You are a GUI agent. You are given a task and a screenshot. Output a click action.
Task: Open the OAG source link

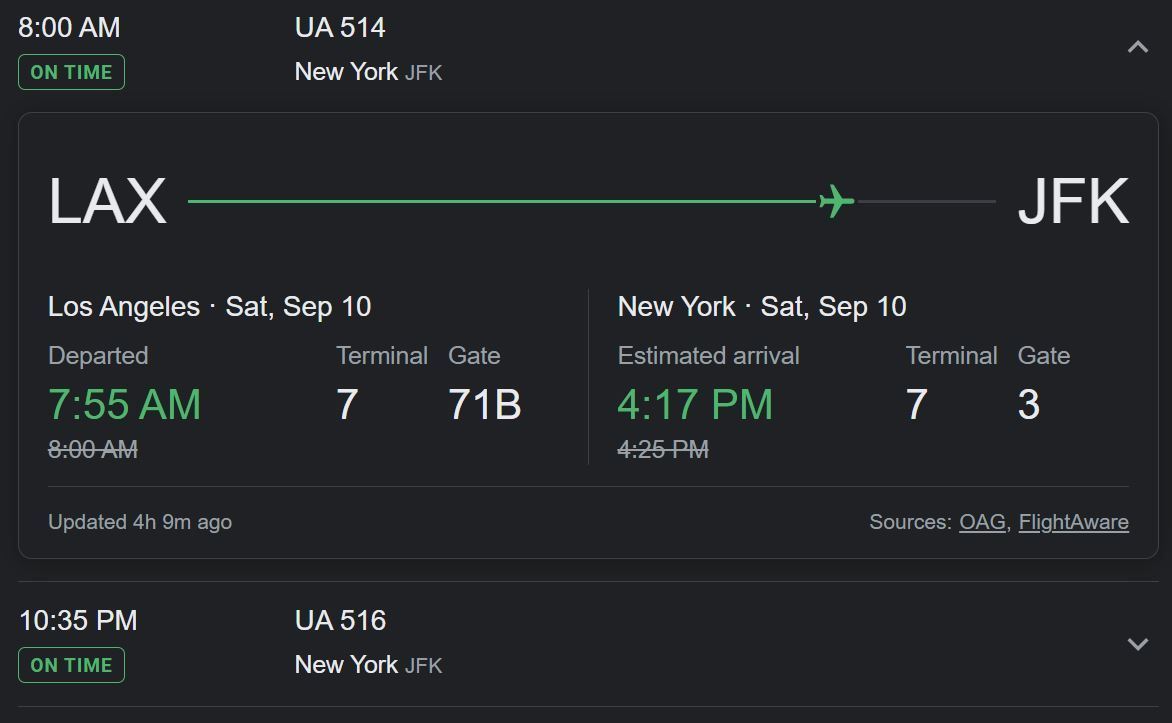[982, 522]
